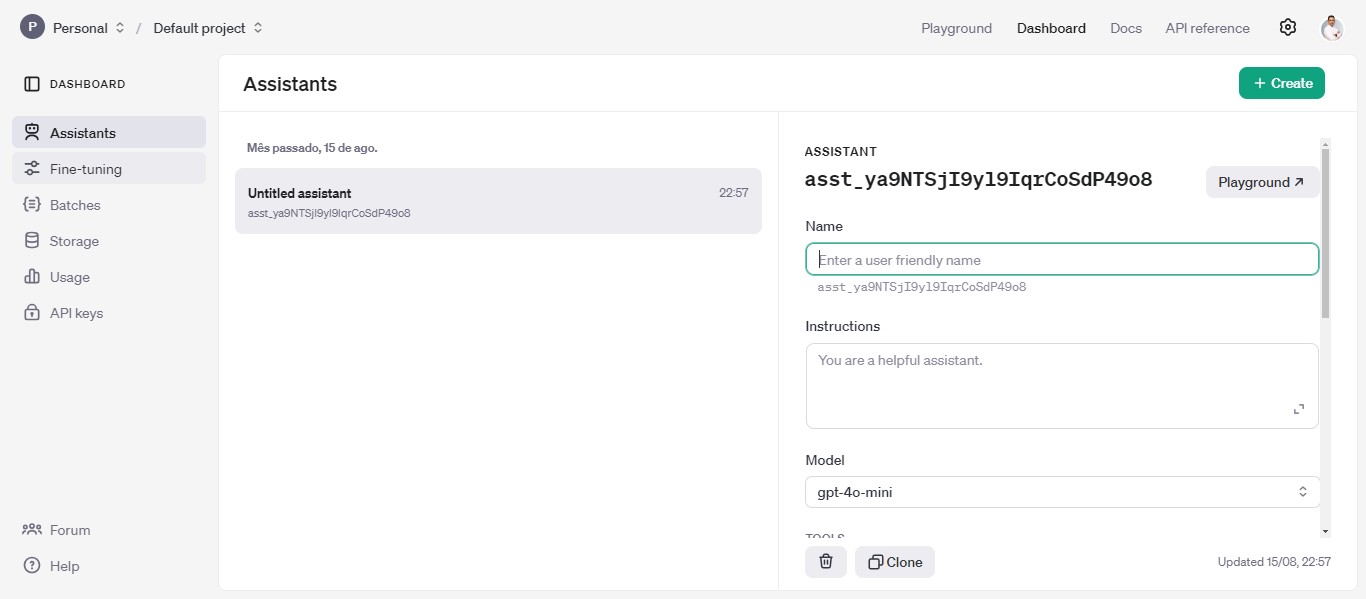The width and height of the screenshot is (1366, 599).
Task: Click the green Create button
Action: tap(1282, 83)
